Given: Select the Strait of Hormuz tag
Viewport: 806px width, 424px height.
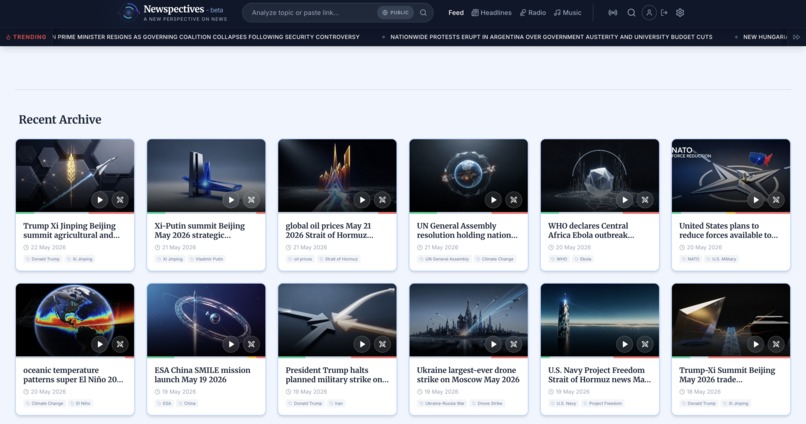Looking at the screenshot, I should pos(338,259).
